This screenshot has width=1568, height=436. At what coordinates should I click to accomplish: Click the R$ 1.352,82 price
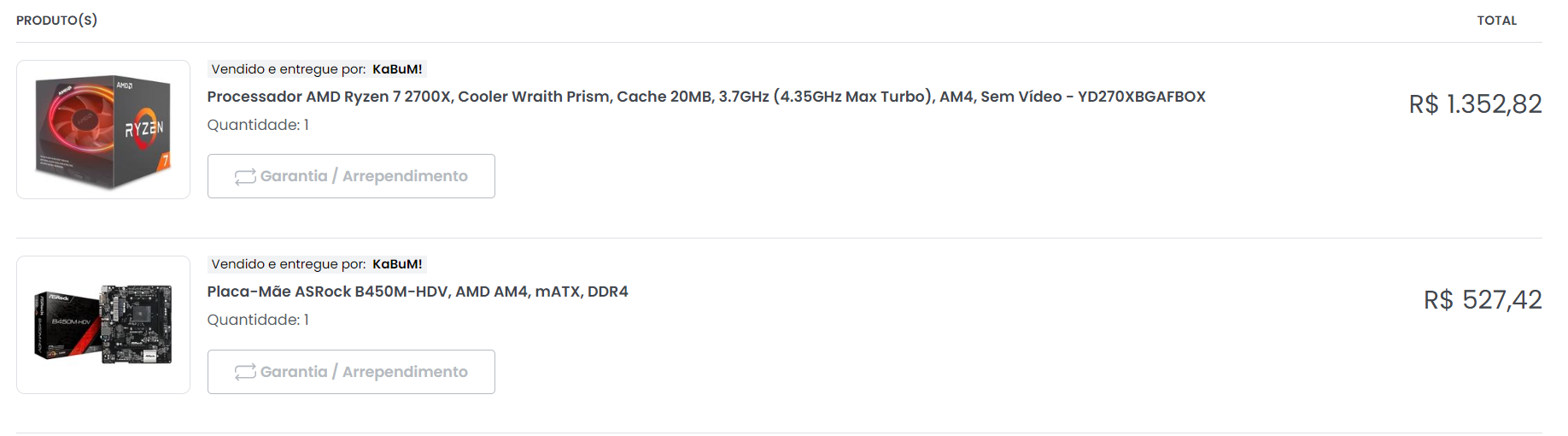tap(1475, 104)
